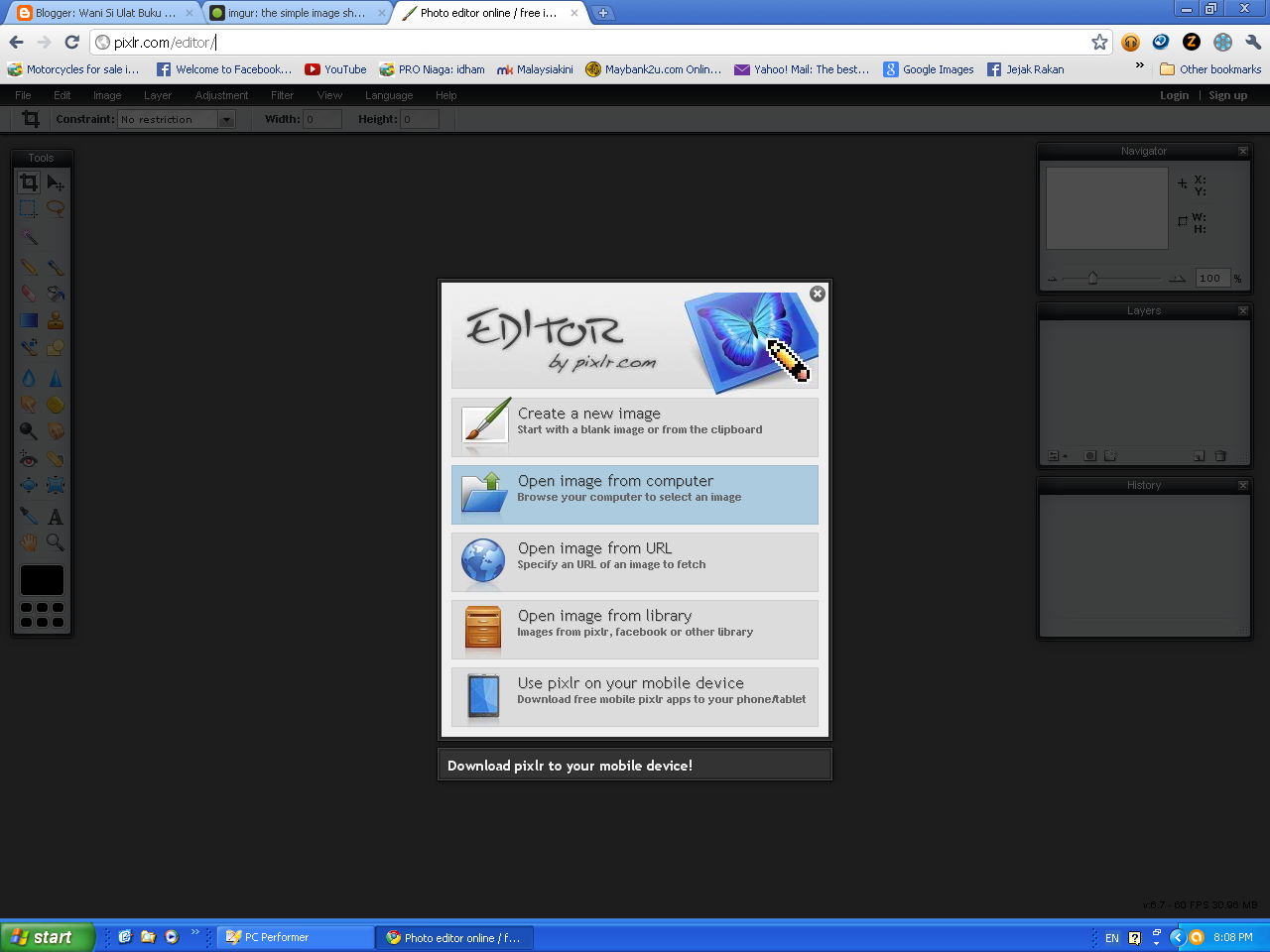Choose Open image from library
The width and height of the screenshot is (1270, 952).
click(635, 630)
